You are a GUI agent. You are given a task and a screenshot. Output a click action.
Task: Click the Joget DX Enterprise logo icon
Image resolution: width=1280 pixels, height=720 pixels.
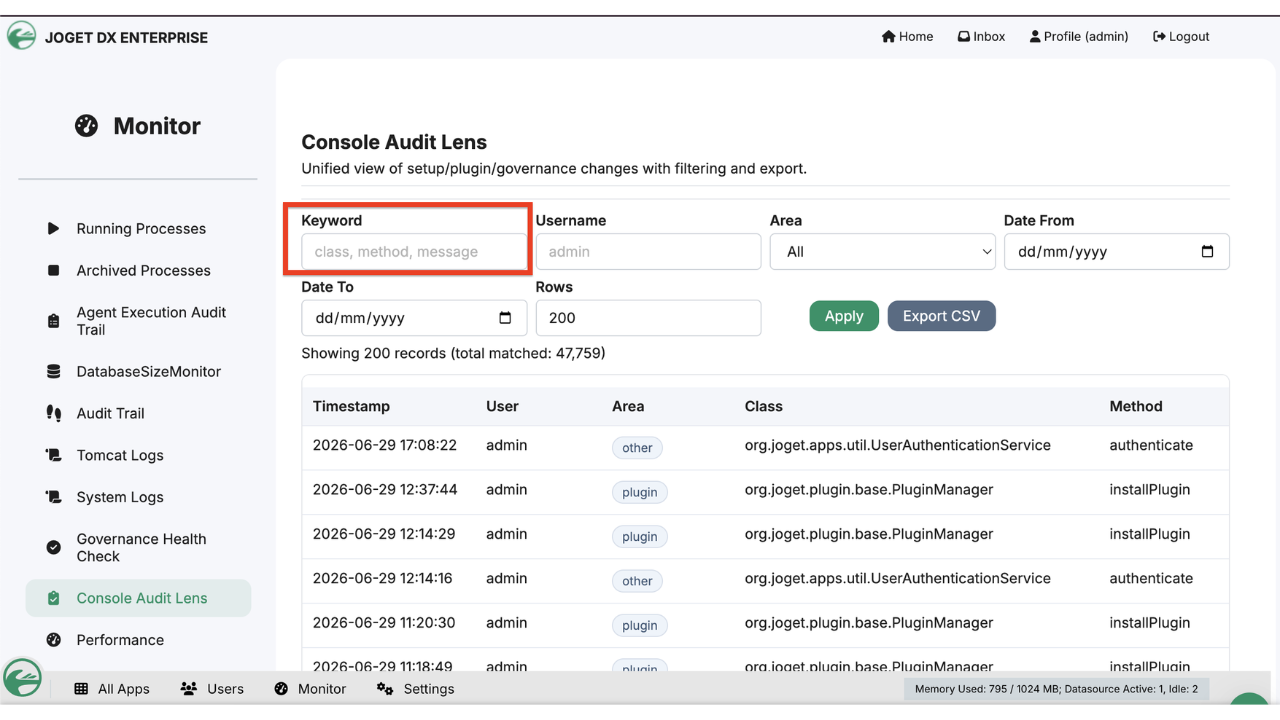coord(21,36)
